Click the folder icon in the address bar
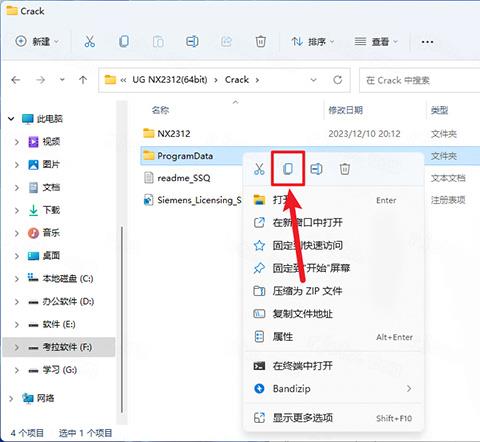The height and width of the screenshot is (442, 480). click(x=110, y=80)
